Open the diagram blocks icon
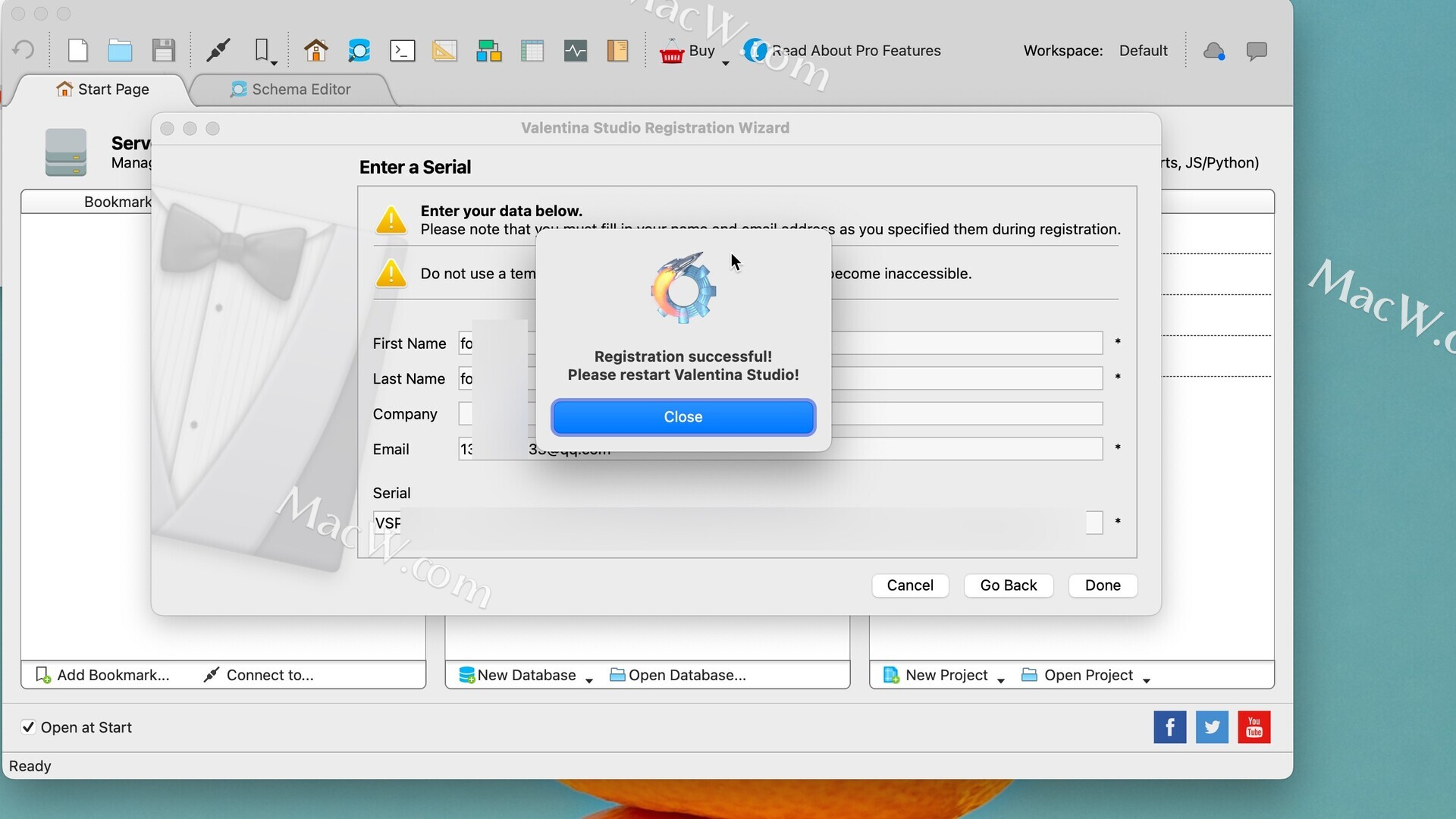1456x819 pixels. click(489, 51)
